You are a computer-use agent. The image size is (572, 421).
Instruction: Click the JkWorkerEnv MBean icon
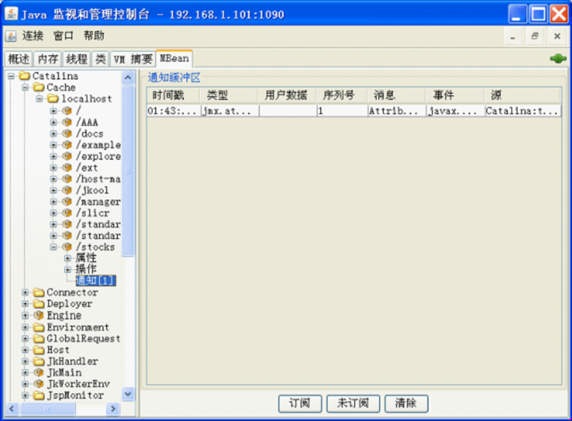(x=39, y=384)
